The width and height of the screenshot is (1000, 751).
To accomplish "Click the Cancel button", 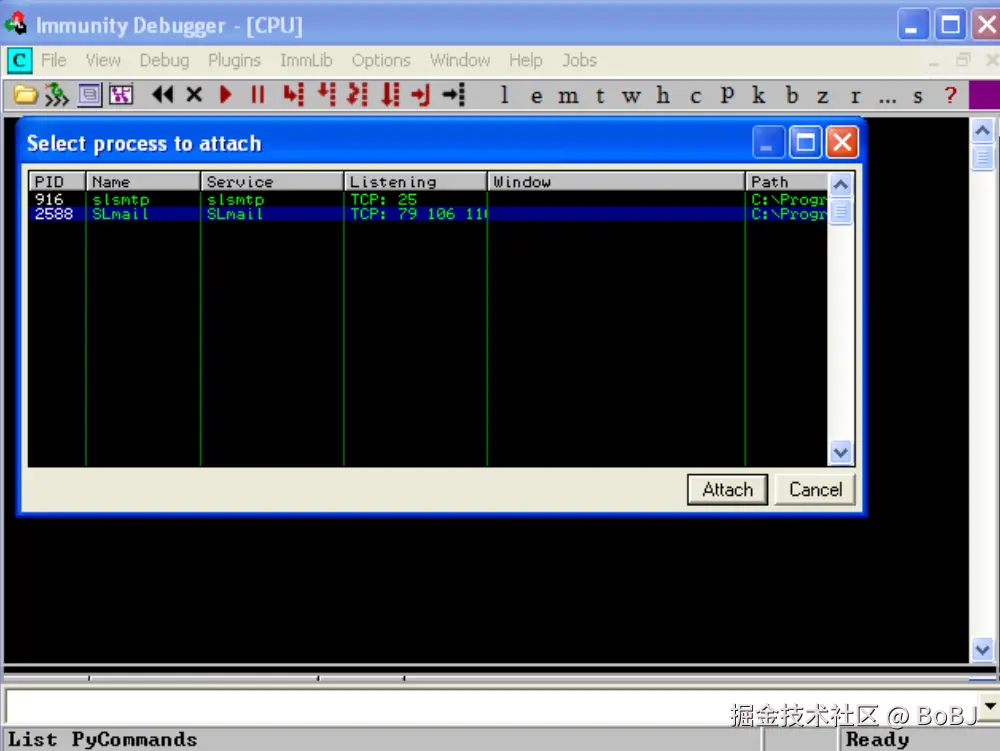I will point(815,490).
